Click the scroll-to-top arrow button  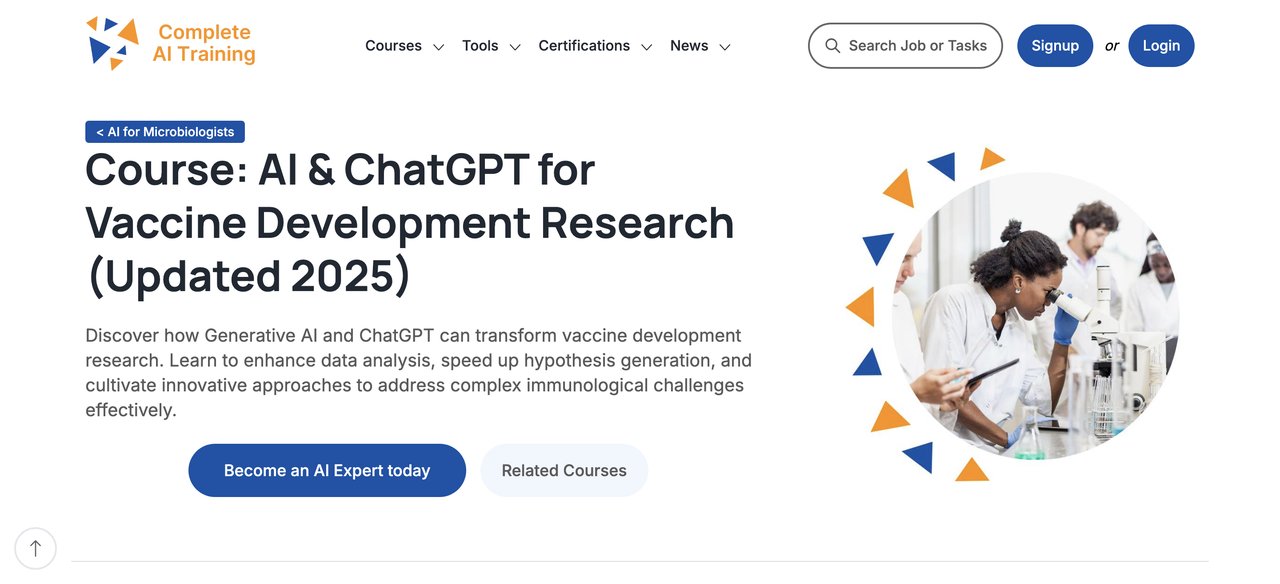coord(36,548)
